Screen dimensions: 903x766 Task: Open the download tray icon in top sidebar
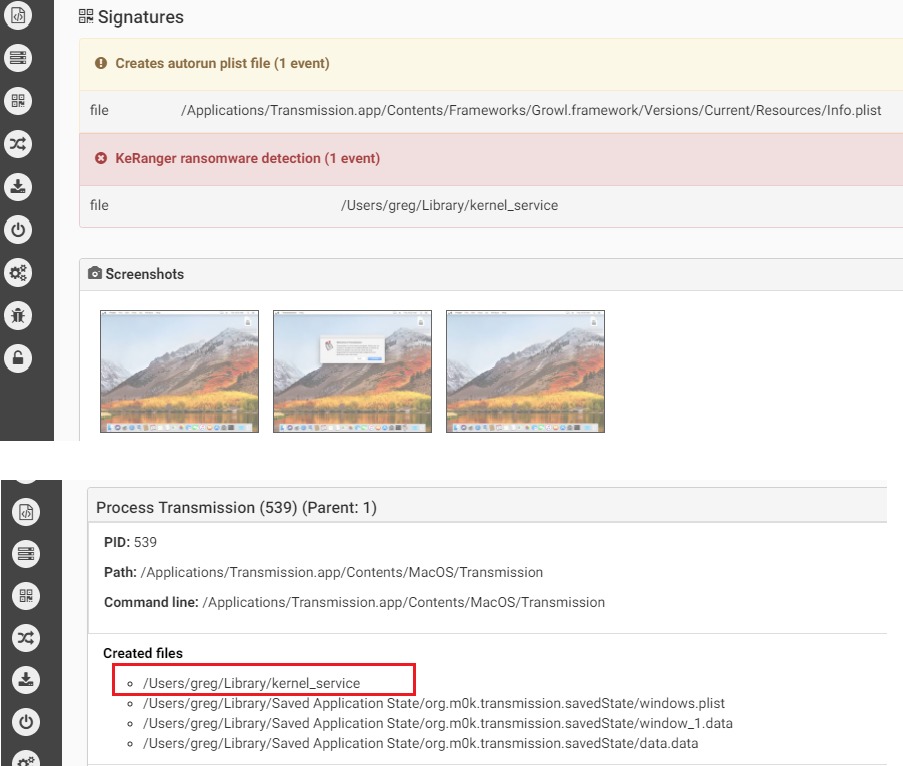[18, 187]
